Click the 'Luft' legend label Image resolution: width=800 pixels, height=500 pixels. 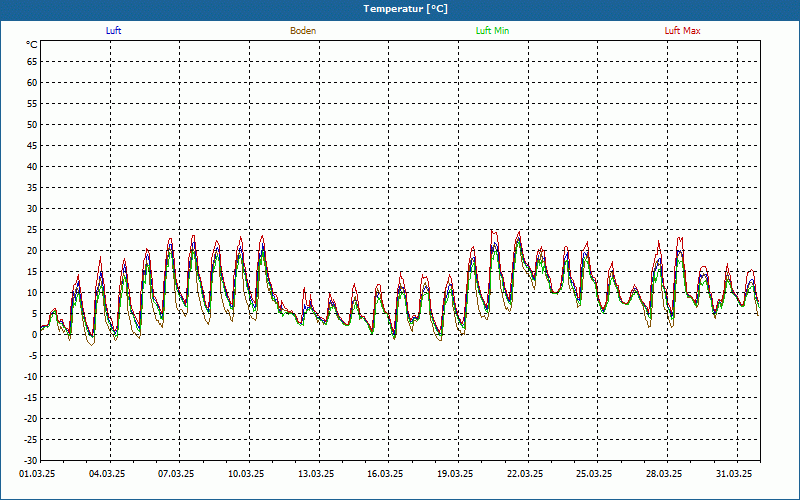point(113,31)
